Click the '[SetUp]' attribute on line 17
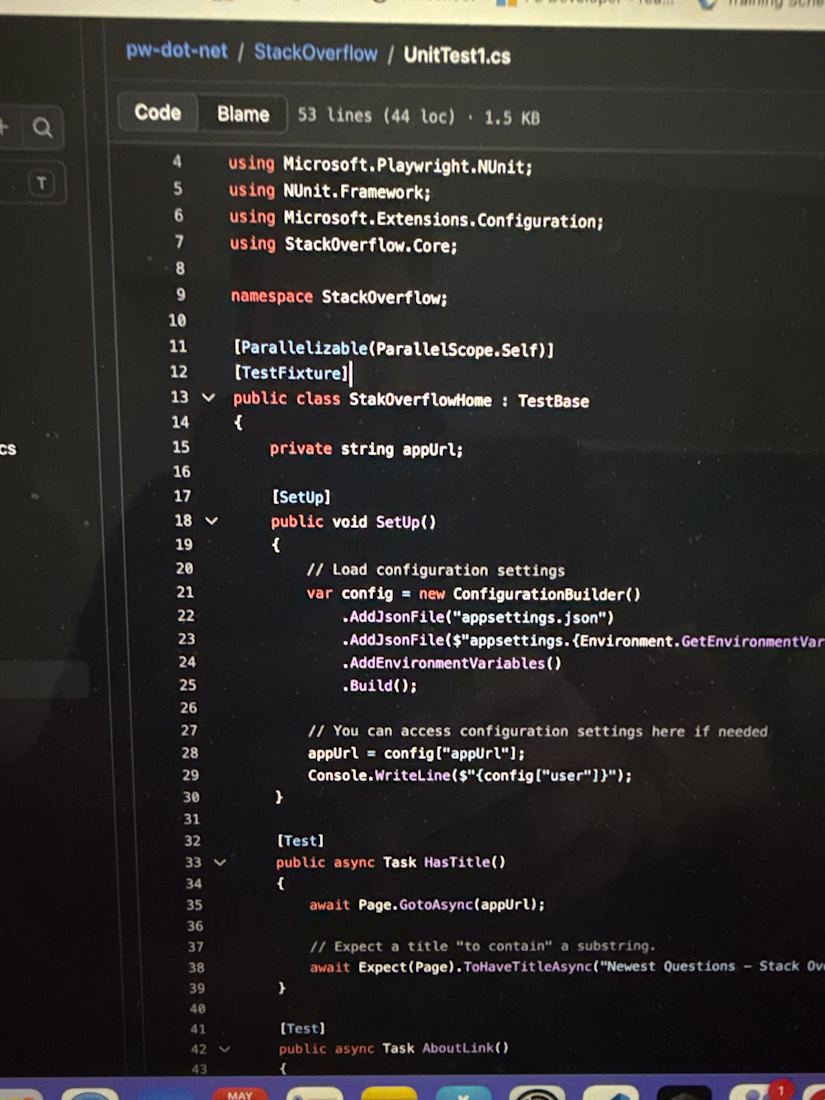This screenshot has width=825, height=1100. point(301,497)
